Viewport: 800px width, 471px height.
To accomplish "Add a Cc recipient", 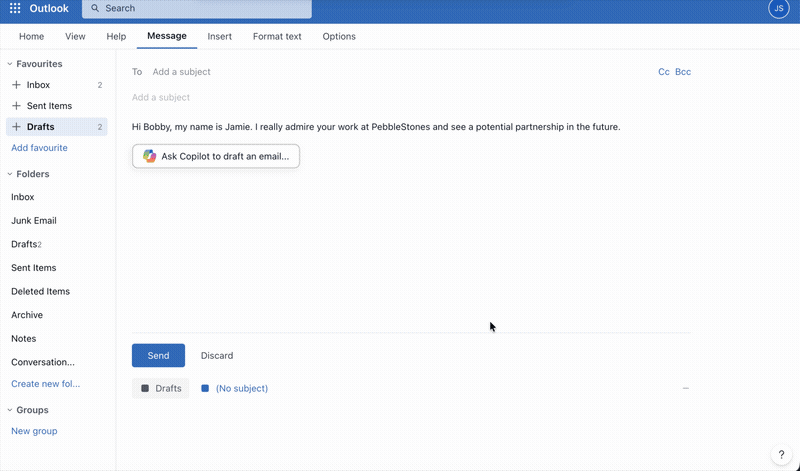I will (x=664, y=72).
